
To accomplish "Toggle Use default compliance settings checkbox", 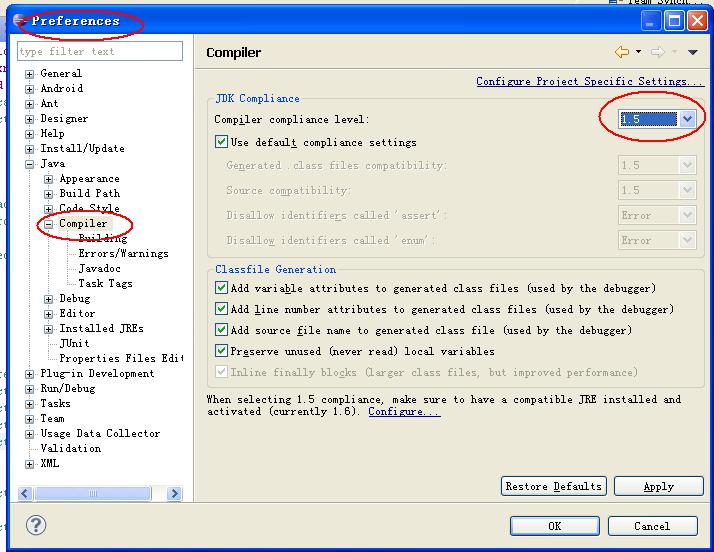I will (x=221, y=142).
